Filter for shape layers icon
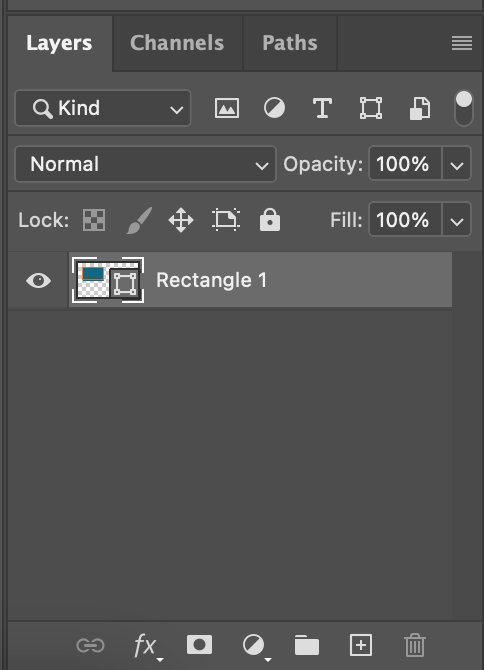Image resolution: width=484 pixels, height=670 pixels. coord(371,108)
